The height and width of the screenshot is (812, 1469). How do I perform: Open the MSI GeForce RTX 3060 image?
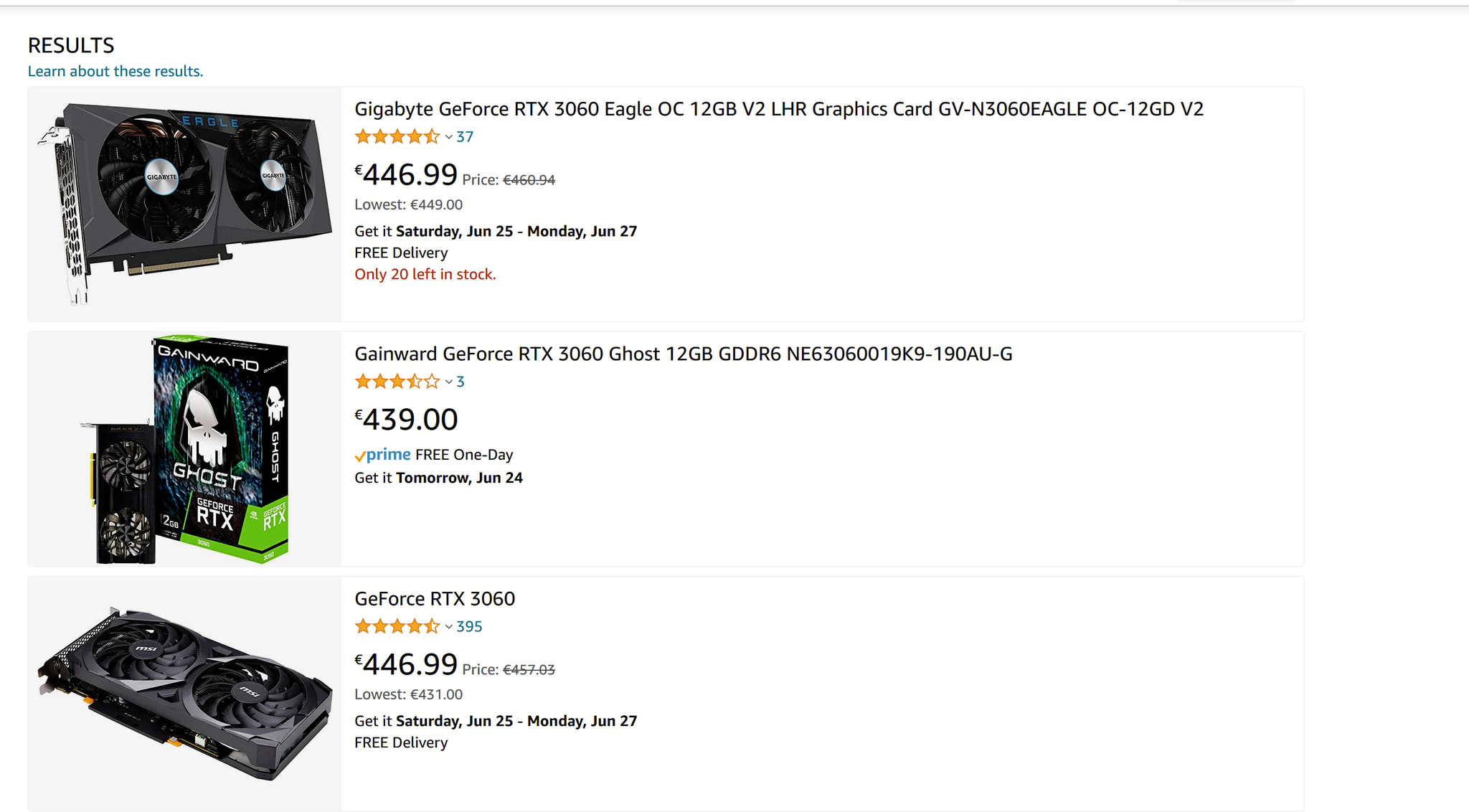coord(184,694)
